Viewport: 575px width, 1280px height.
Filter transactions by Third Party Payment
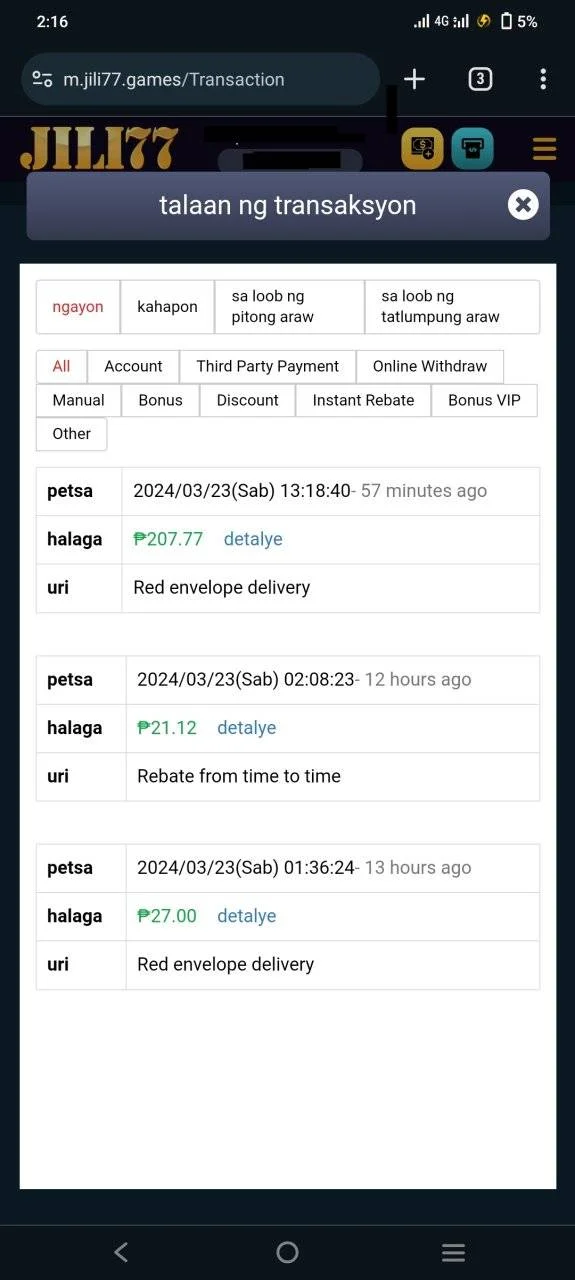(268, 366)
